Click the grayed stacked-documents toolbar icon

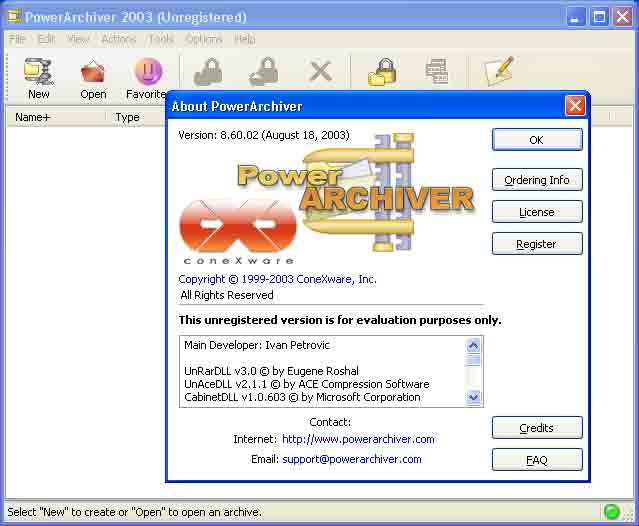437,72
